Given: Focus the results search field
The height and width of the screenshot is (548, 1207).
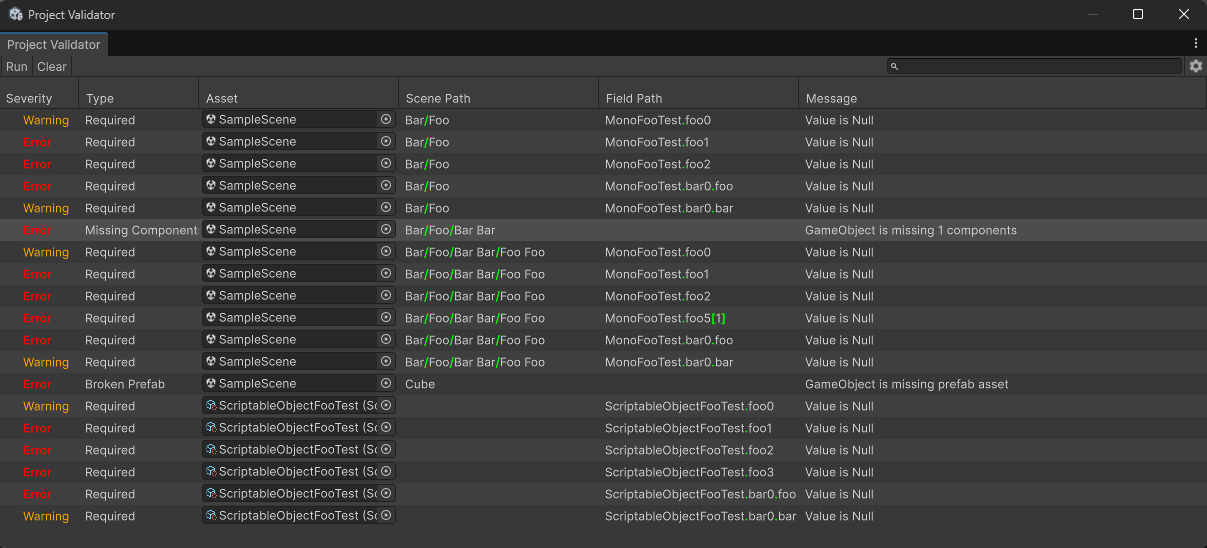Looking at the screenshot, I should 1035,66.
